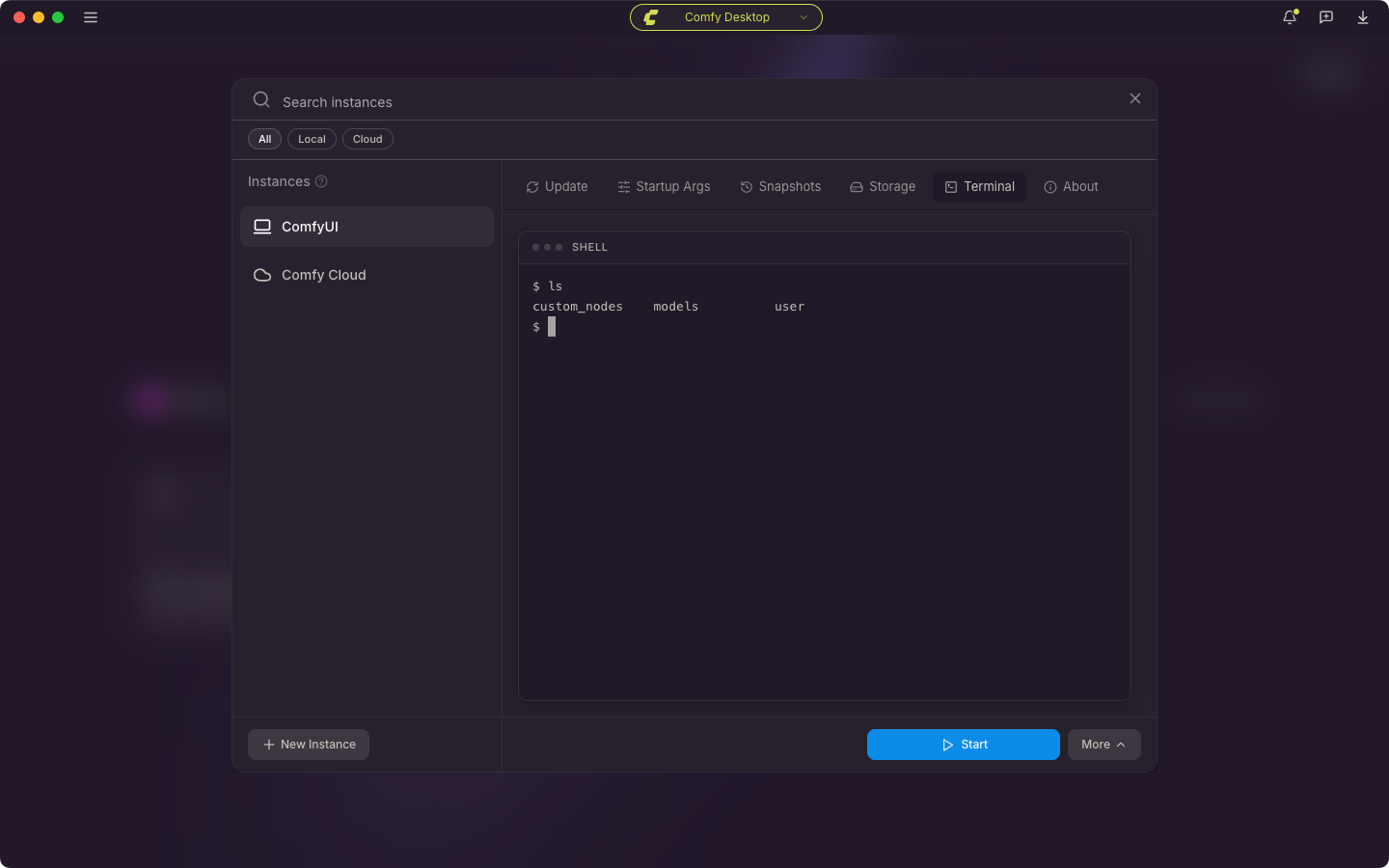Focus the Search instances field
The width and height of the screenshot is (1389, 868).
point(694,100)
